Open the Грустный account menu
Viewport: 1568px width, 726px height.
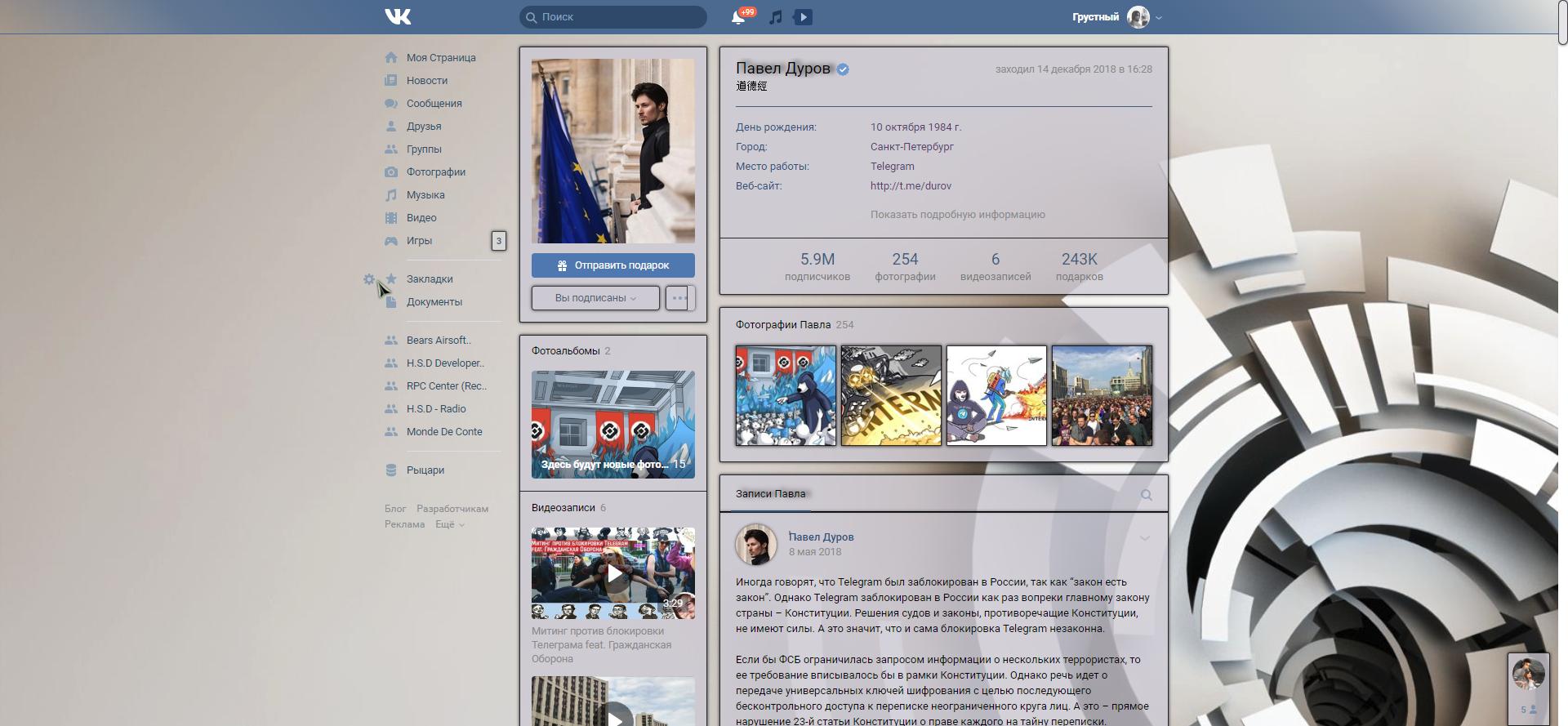pos(1116,17)
